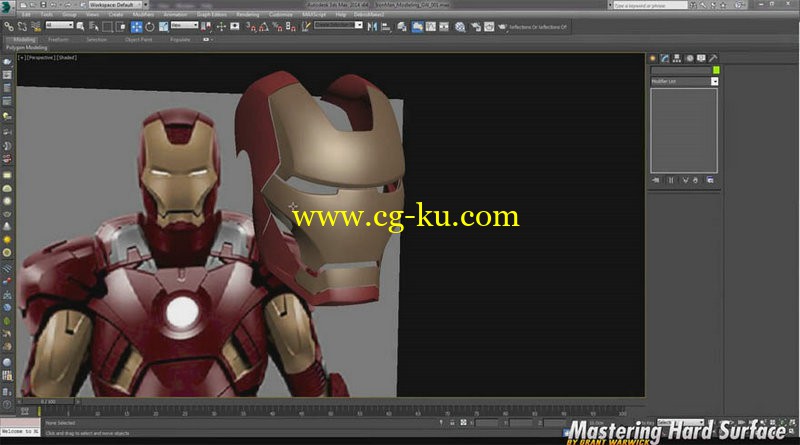Image resolution: width=800 pixels, height=445 pixels.
Task: Open the Hierarchy command panel tab
Action: coord(677,58)
